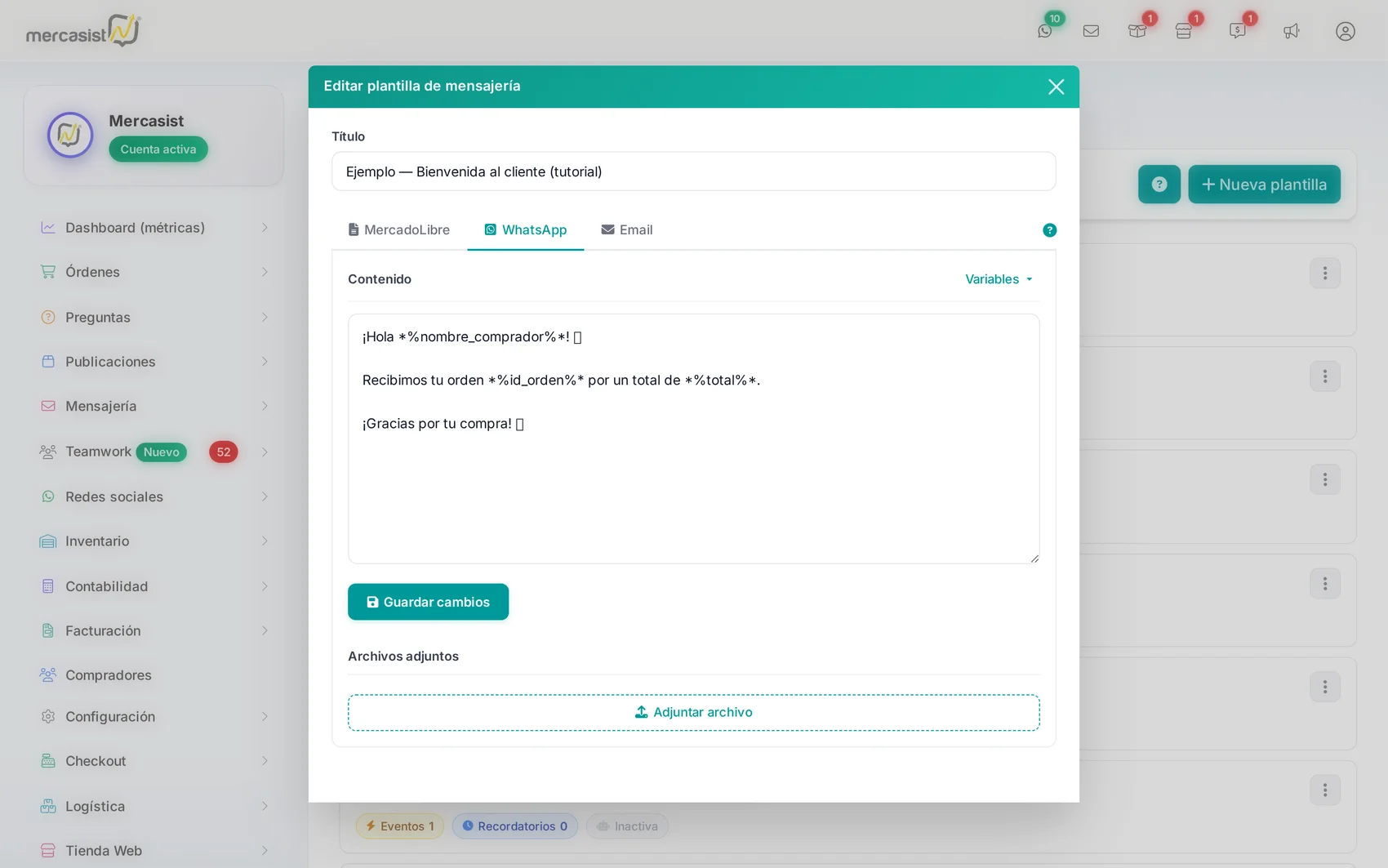1388x868 pixels.
Task: Open the Variables dropdown
Action: point(999,279)
